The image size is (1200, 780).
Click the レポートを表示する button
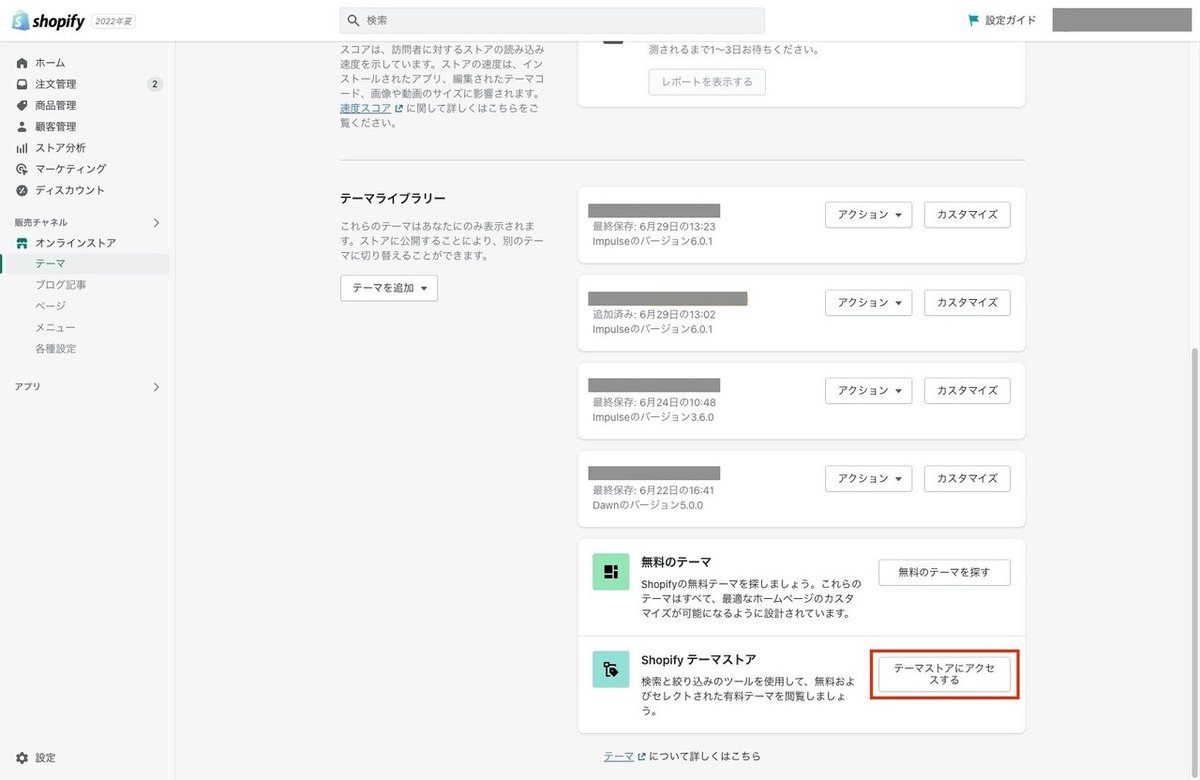pos(707,81)
